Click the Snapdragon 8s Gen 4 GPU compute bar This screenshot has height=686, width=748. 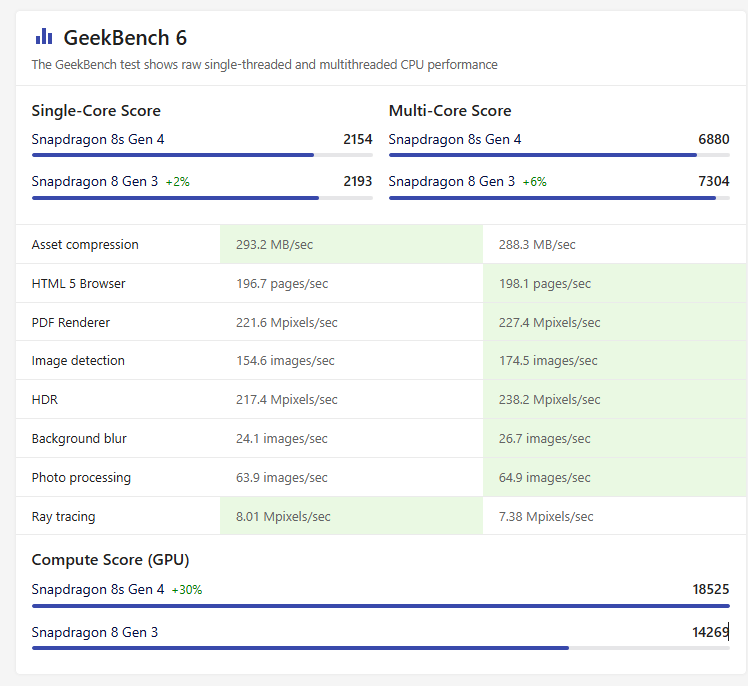(x=380, y=605)
